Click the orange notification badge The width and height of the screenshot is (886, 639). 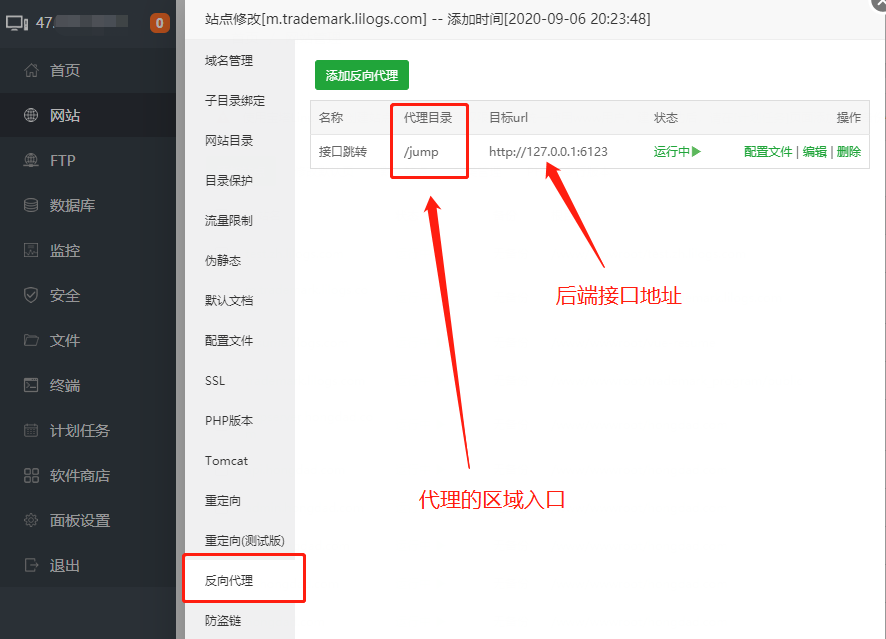click(159, 23)
